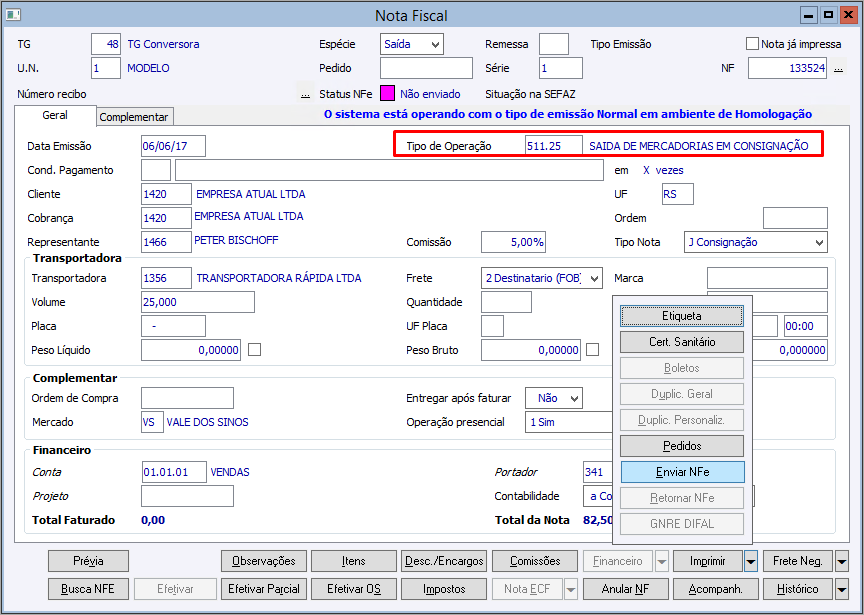The width and height of the screenshot is (864, 615).
Task: Click the Imprimir button
Action: pos(708,561)
